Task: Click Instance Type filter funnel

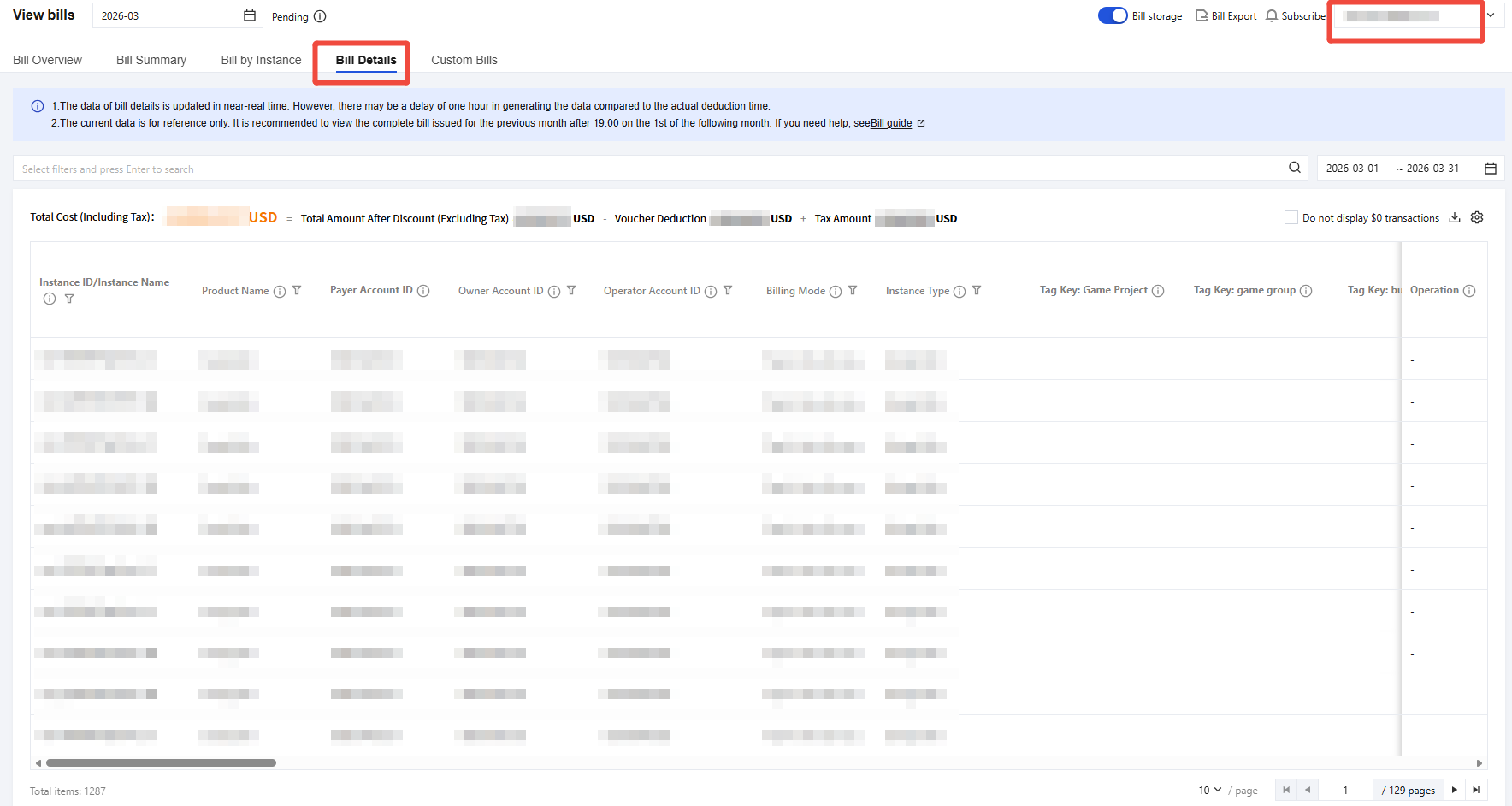Action: coord(977,291)
